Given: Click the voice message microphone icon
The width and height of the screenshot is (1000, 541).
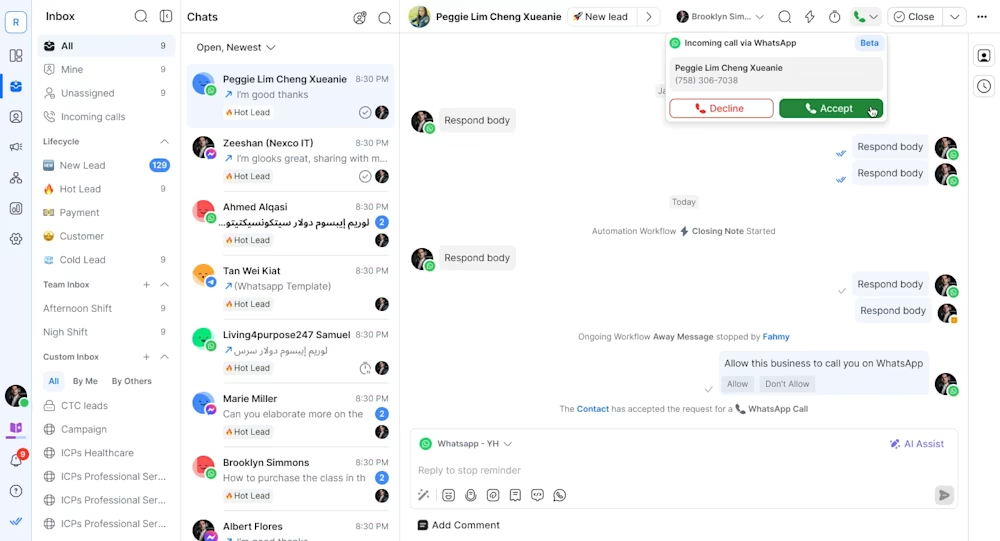Looking at the screenshot, I should point(471,495).
